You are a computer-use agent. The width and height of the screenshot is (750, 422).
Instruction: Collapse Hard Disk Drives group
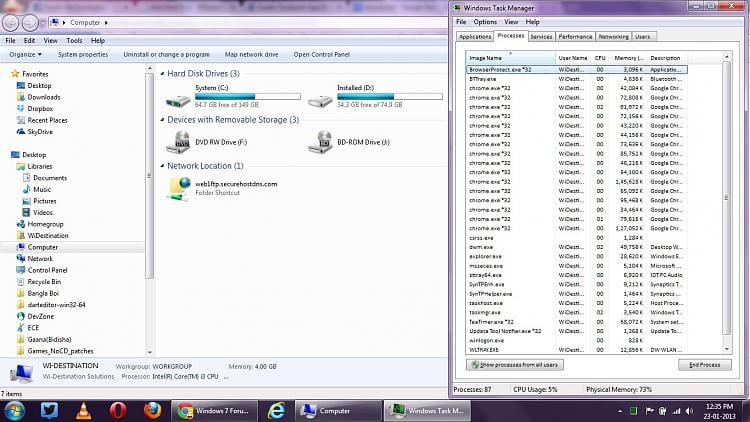tap(163, 74)
